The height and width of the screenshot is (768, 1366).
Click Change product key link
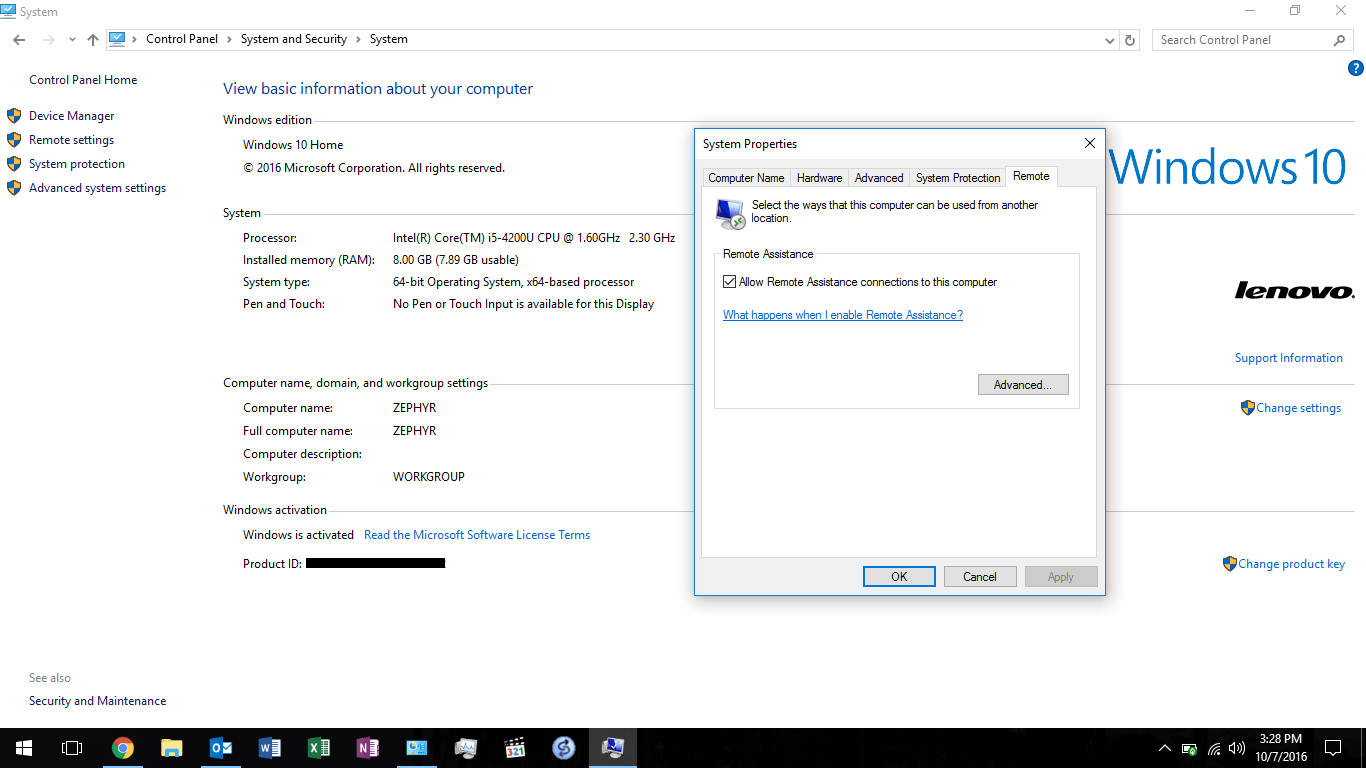(1291, 564)
